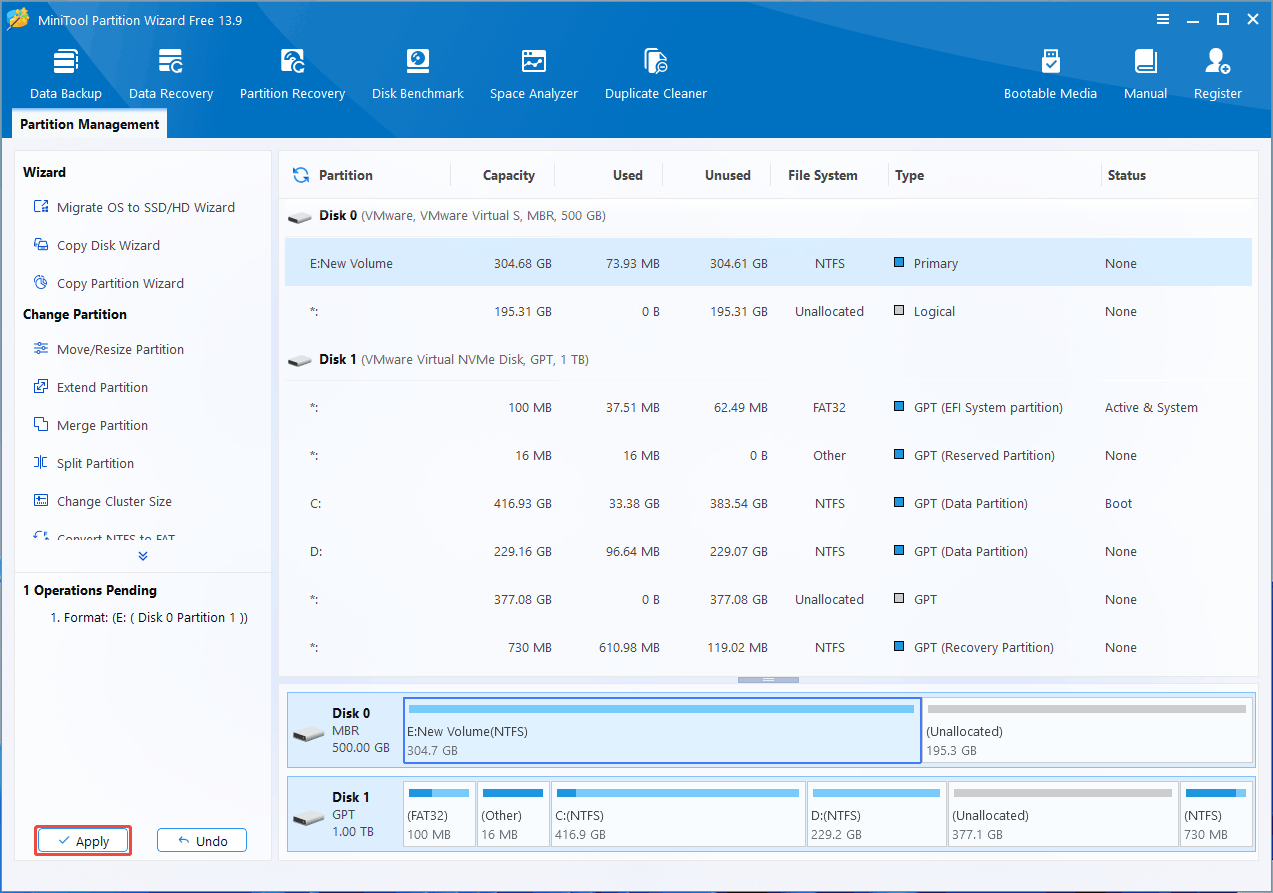Select the C: partition row
Image resolution: width=1273 pixels, height=893 pixels.
[x=768, y=503]
